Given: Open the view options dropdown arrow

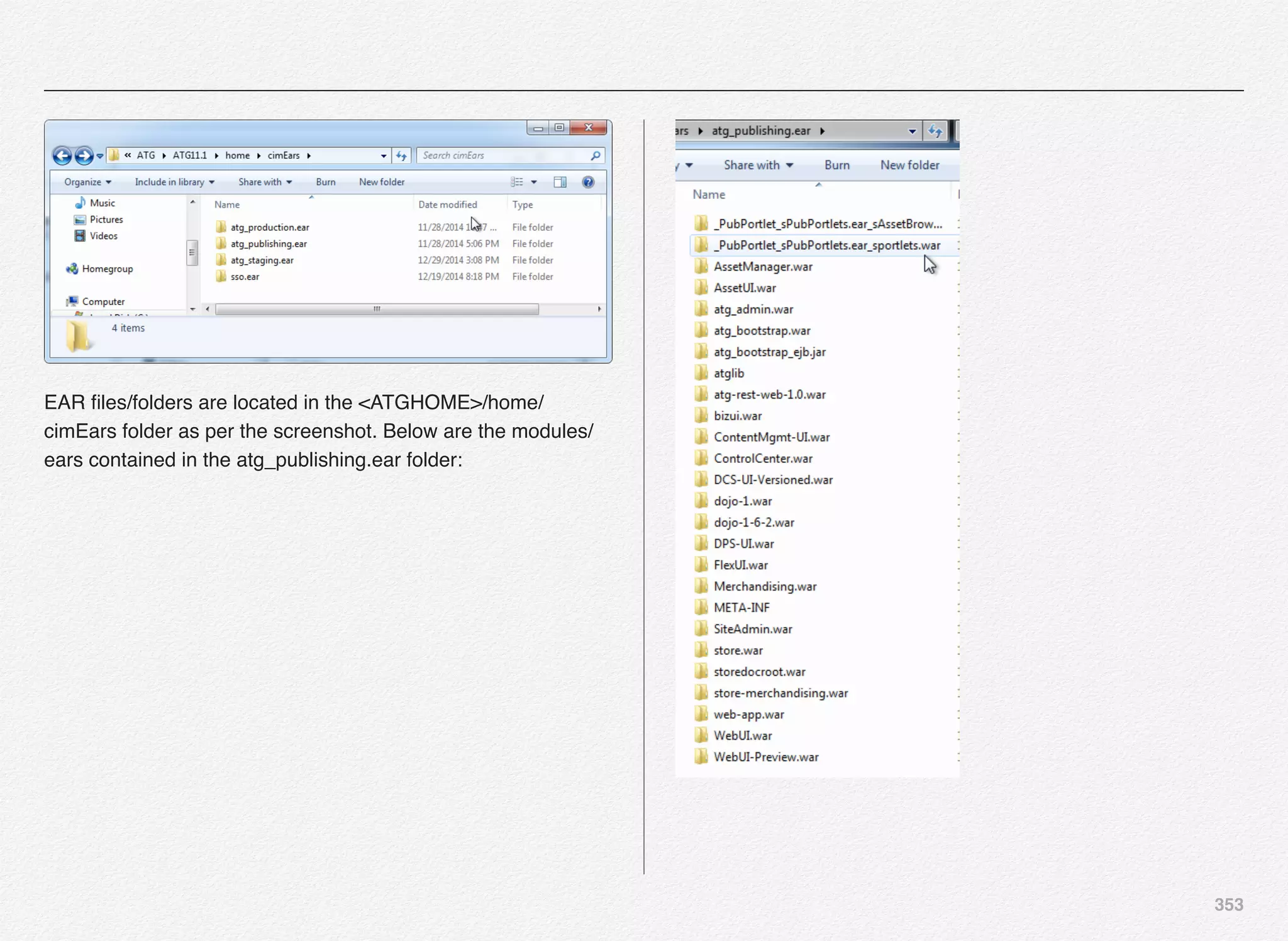Looking at the screenshot, I should [x=534, y=182].
